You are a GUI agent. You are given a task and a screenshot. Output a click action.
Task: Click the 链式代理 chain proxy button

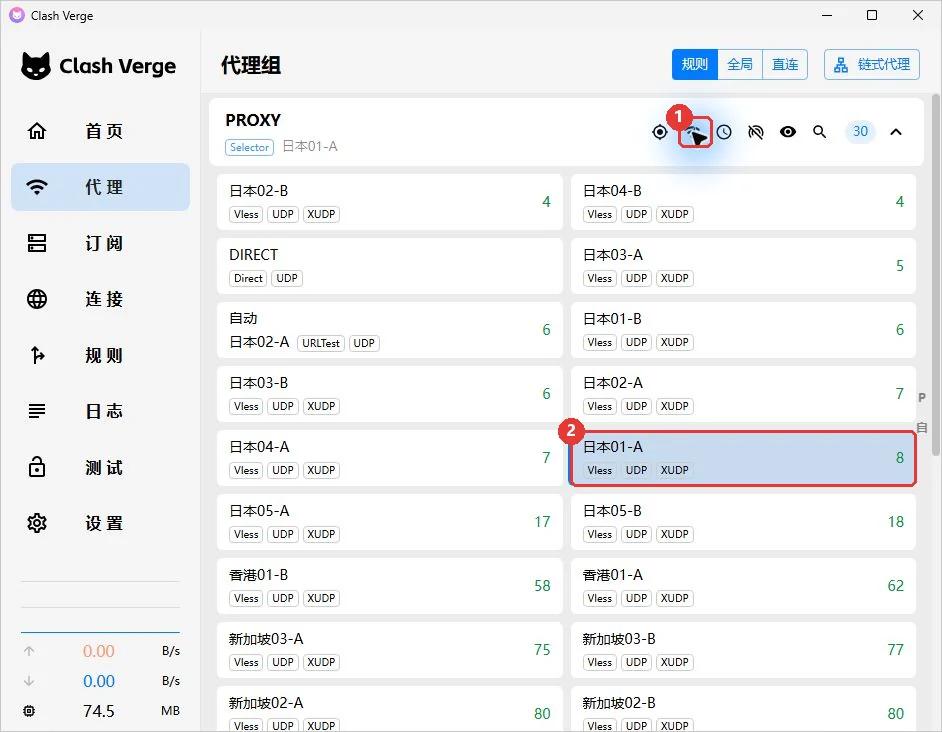[x=872, y=64]
